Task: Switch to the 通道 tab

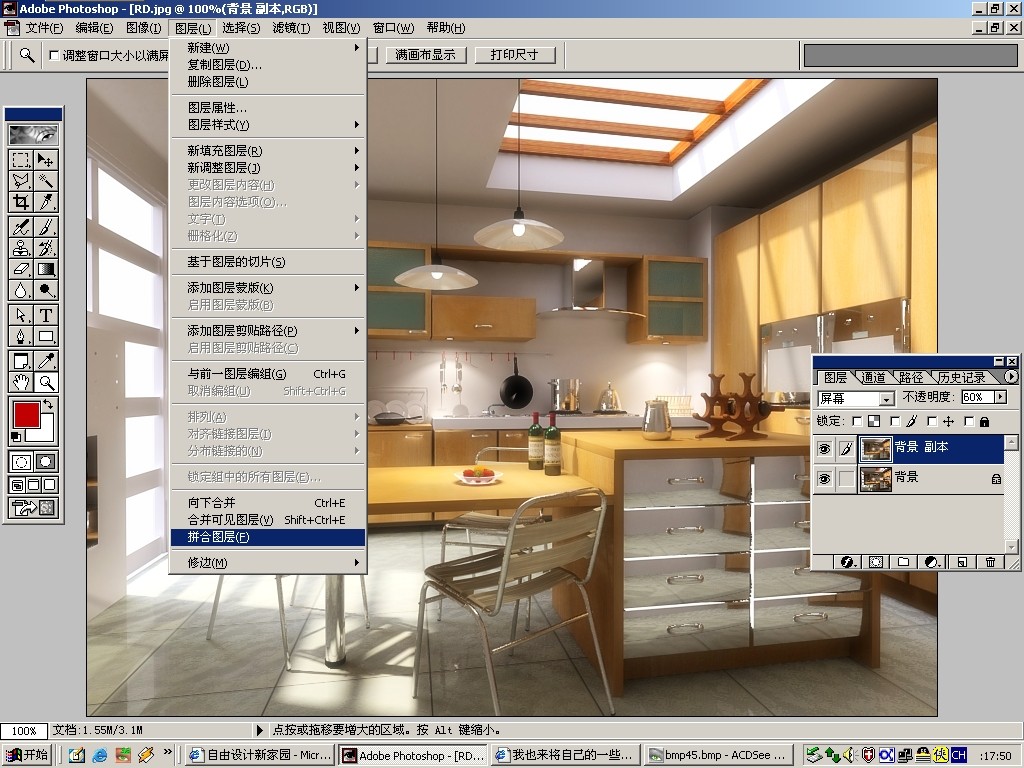Action: click(x=873, y=377)
